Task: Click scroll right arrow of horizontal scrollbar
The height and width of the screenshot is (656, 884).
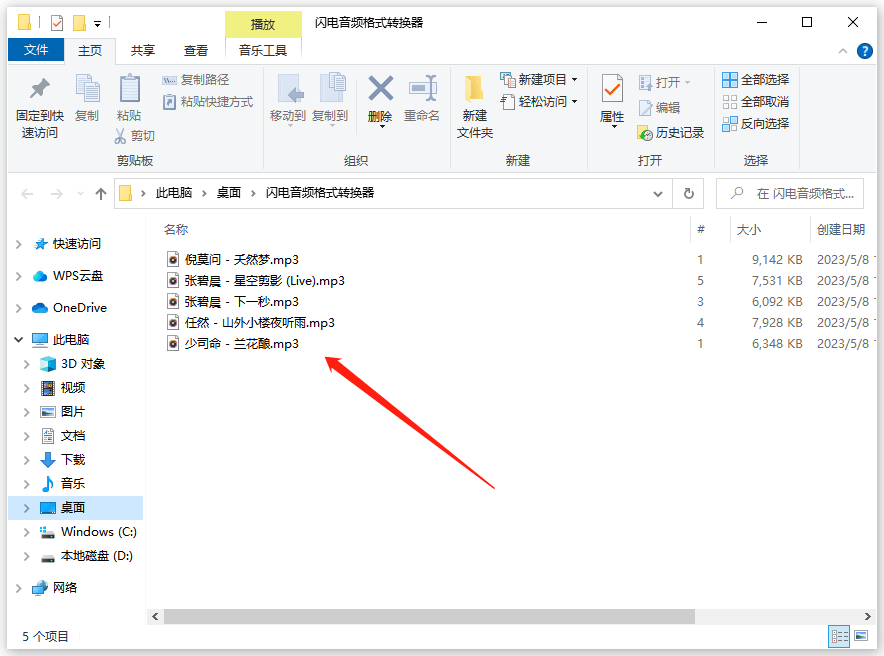Action: coord(868,617)
